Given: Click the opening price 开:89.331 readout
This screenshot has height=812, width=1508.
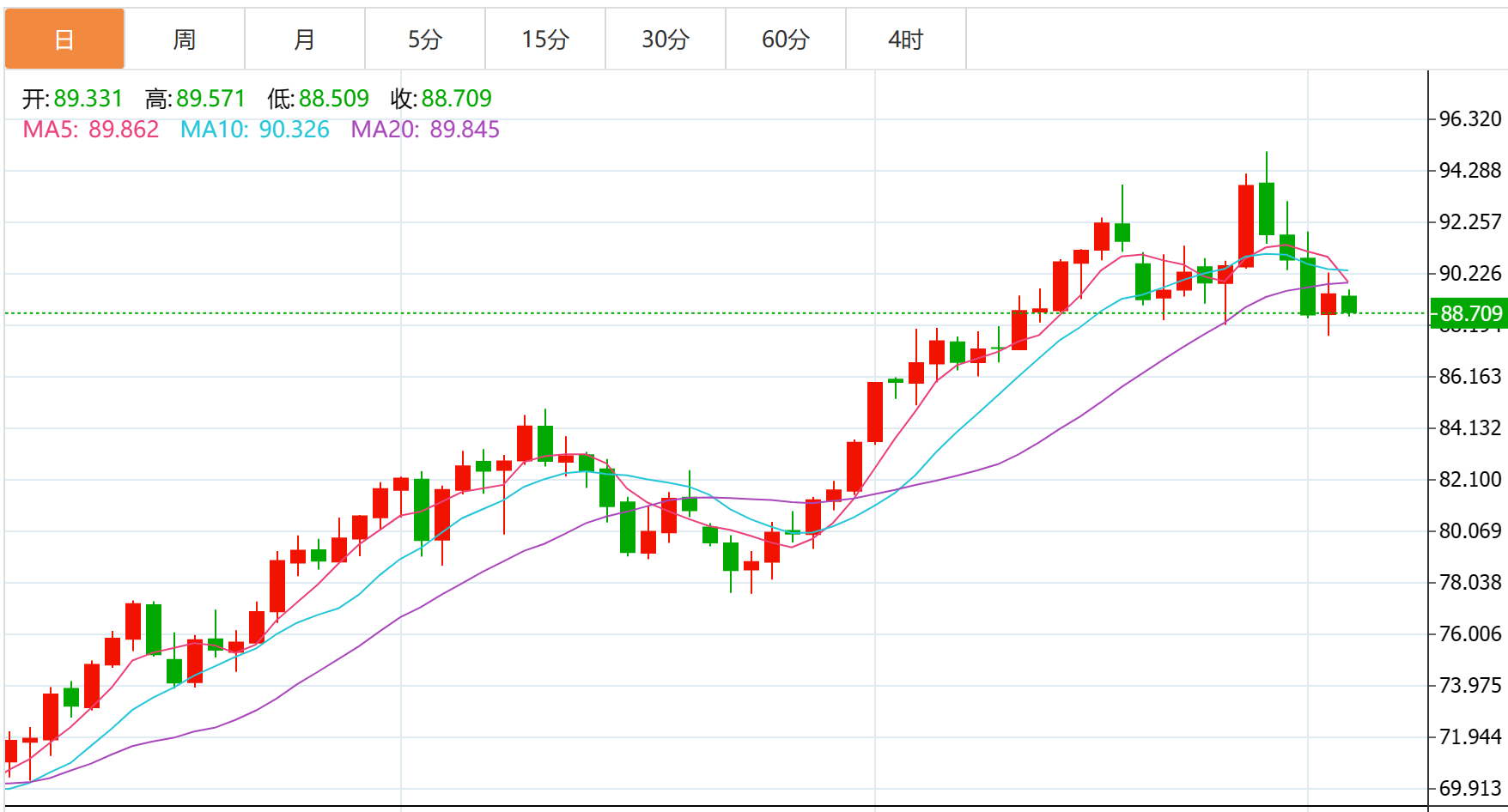Looking at the screenshot, I should coord(72,99).
